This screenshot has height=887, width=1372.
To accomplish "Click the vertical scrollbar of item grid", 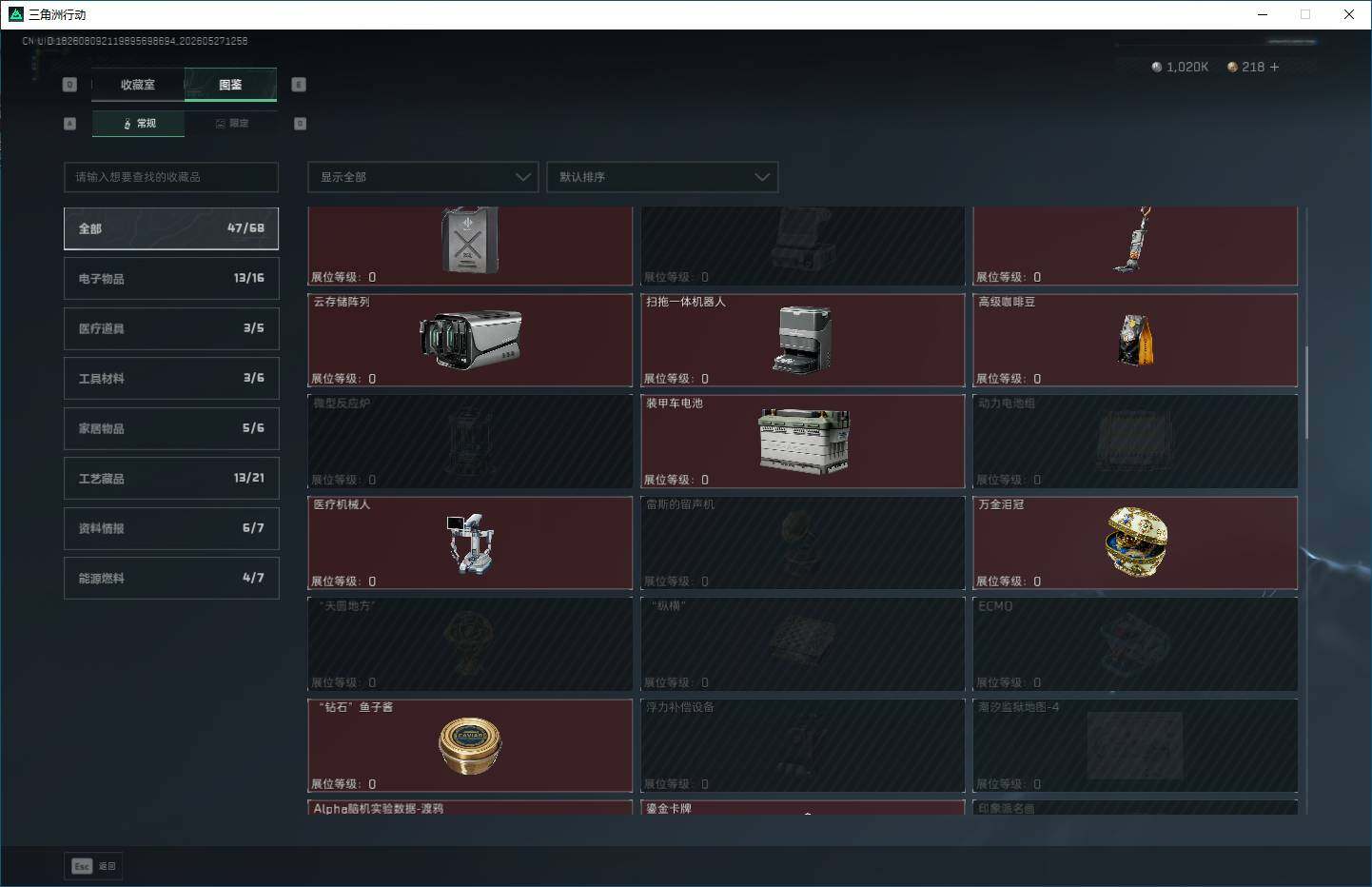I will [x=1306, y=392].
